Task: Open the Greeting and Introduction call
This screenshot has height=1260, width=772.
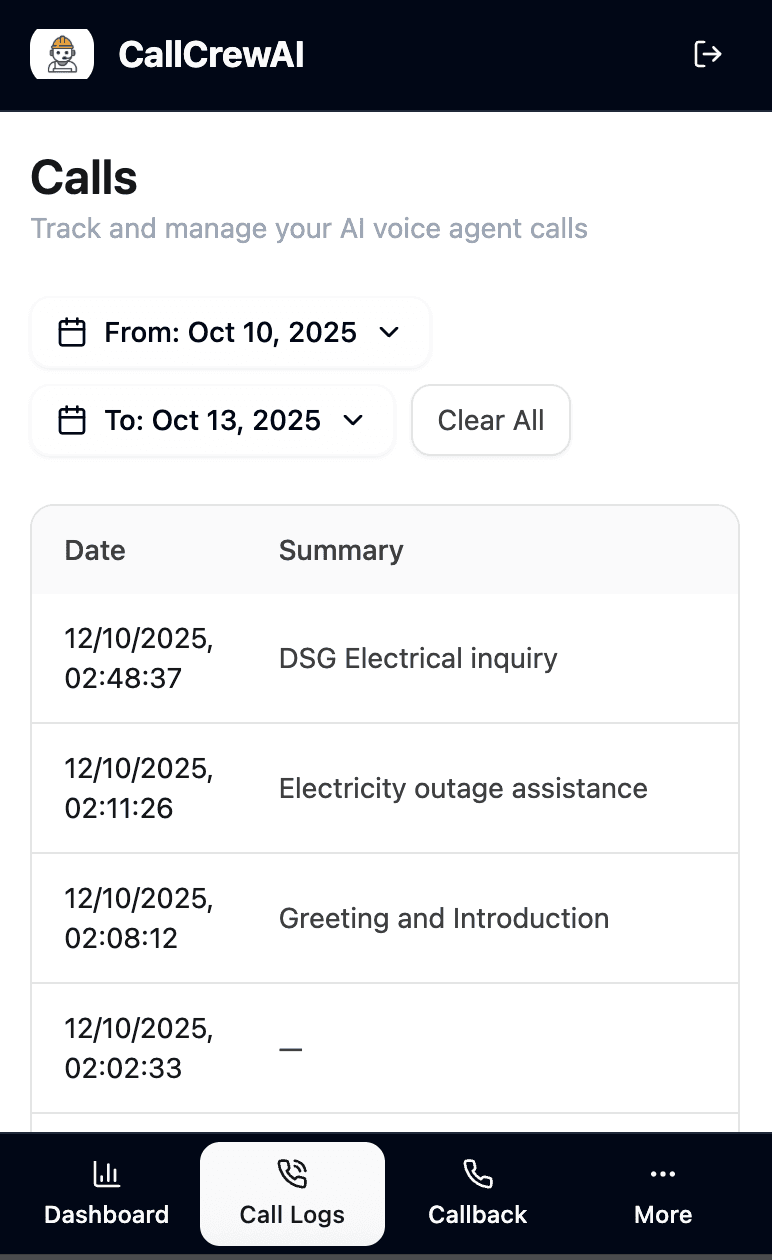Action: [444, 918]
